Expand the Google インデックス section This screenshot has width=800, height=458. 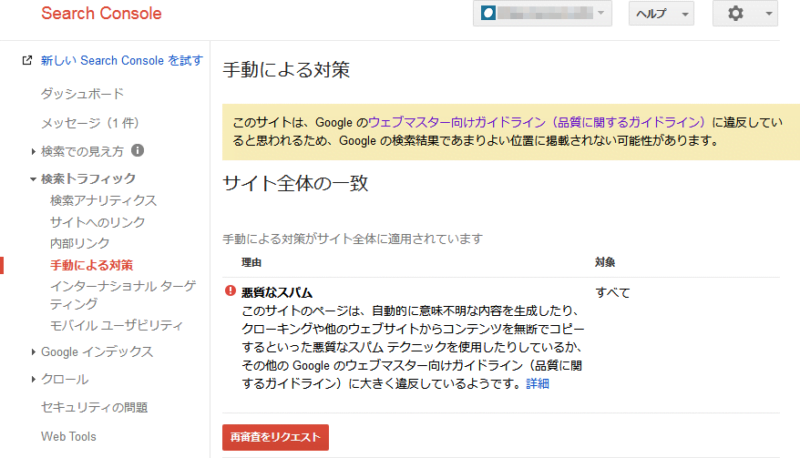[x=96, y=352]
